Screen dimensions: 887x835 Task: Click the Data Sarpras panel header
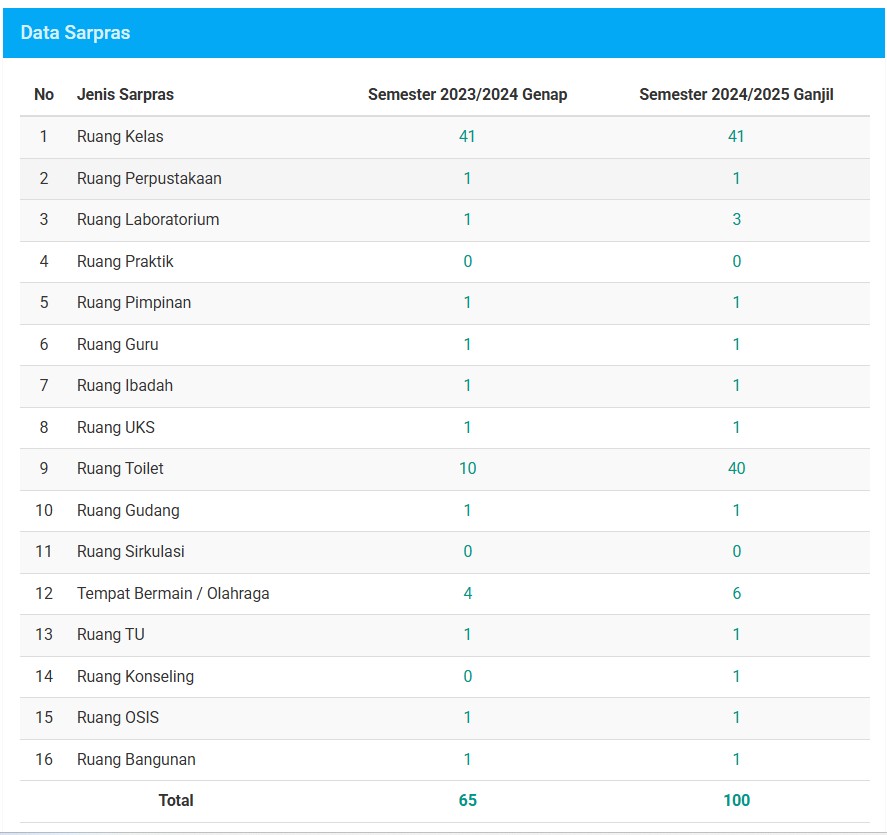pos(76,33)
